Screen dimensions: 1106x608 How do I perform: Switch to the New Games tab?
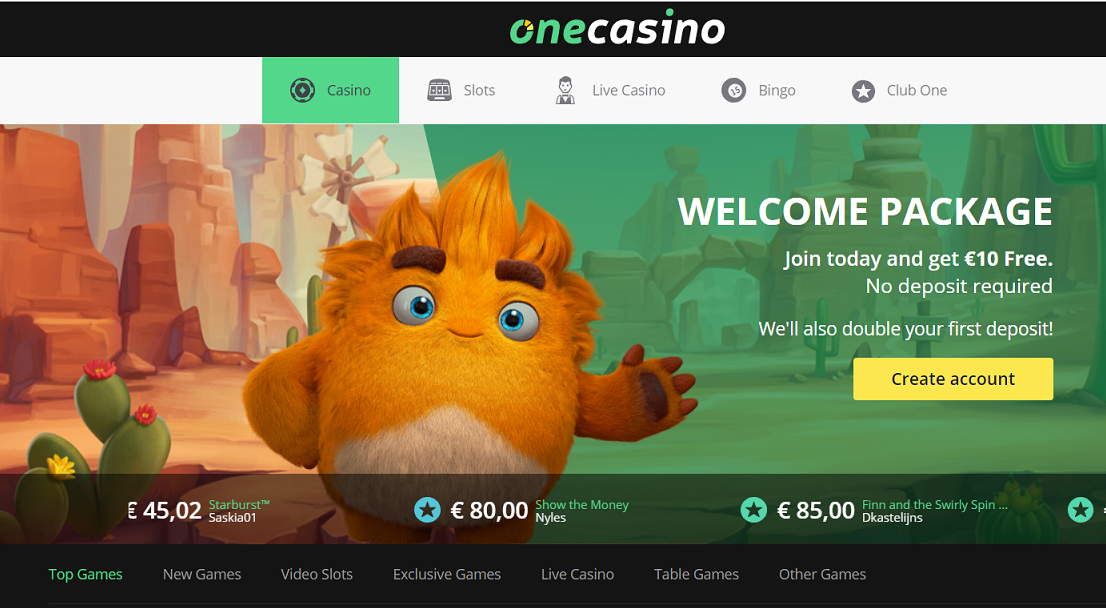tap(202, 574)
